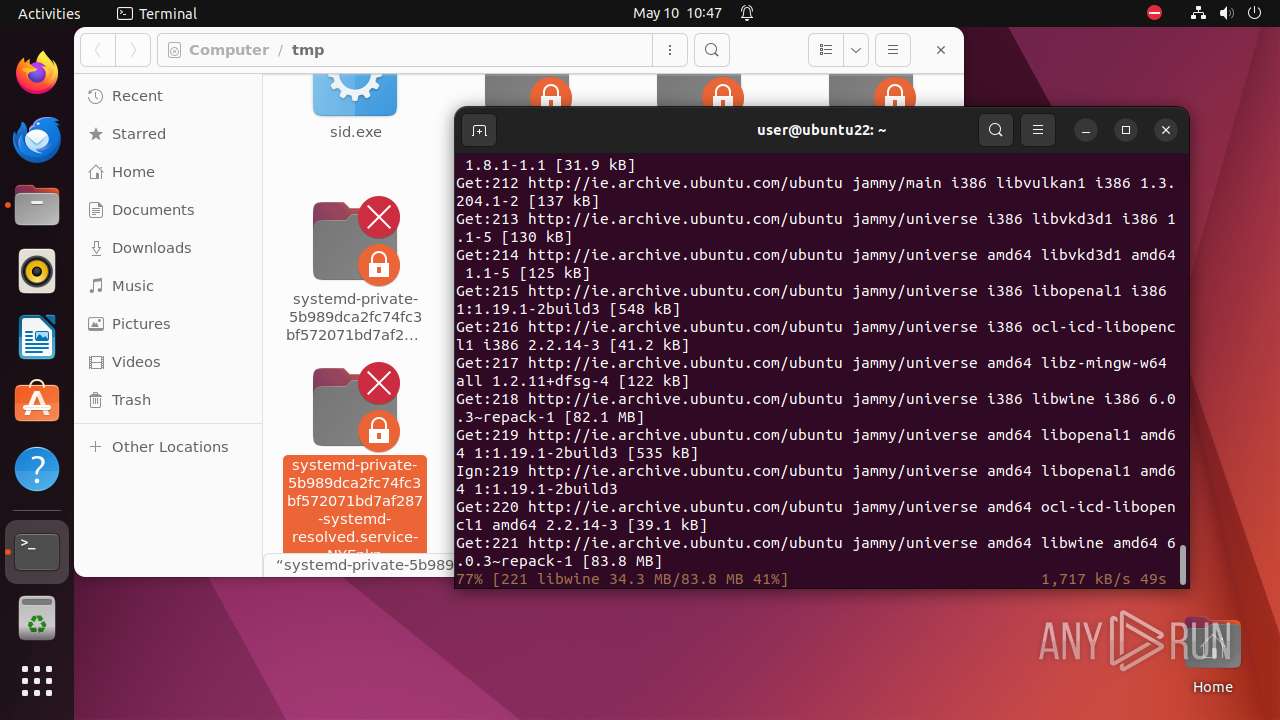Open Firefox from the dock
Screen dimensions: 1280x720
tap(37, 73)
